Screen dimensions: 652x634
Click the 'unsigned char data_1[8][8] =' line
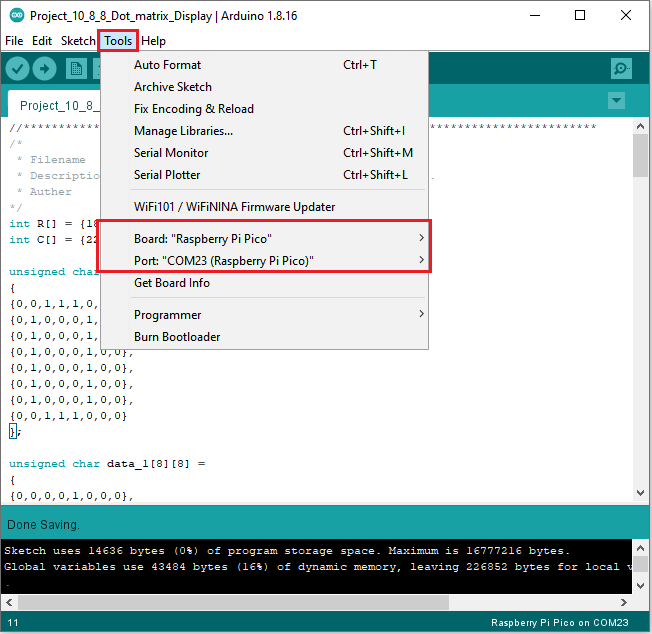[x=107, y=464]
